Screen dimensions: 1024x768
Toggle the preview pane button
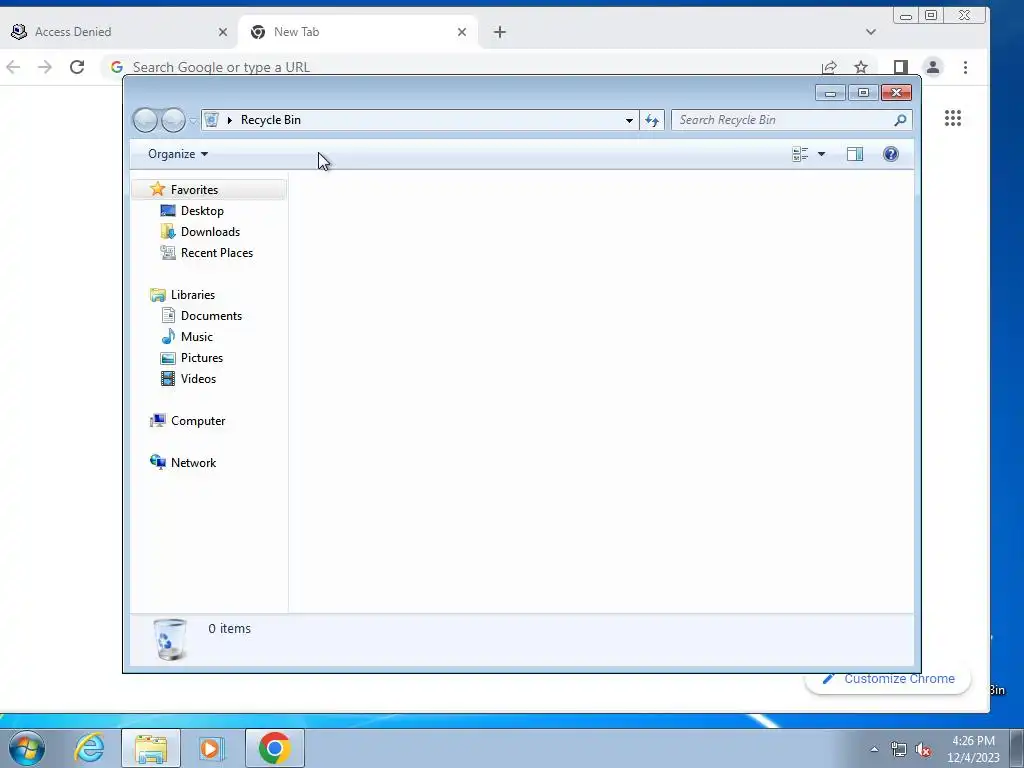coord(855,154)
